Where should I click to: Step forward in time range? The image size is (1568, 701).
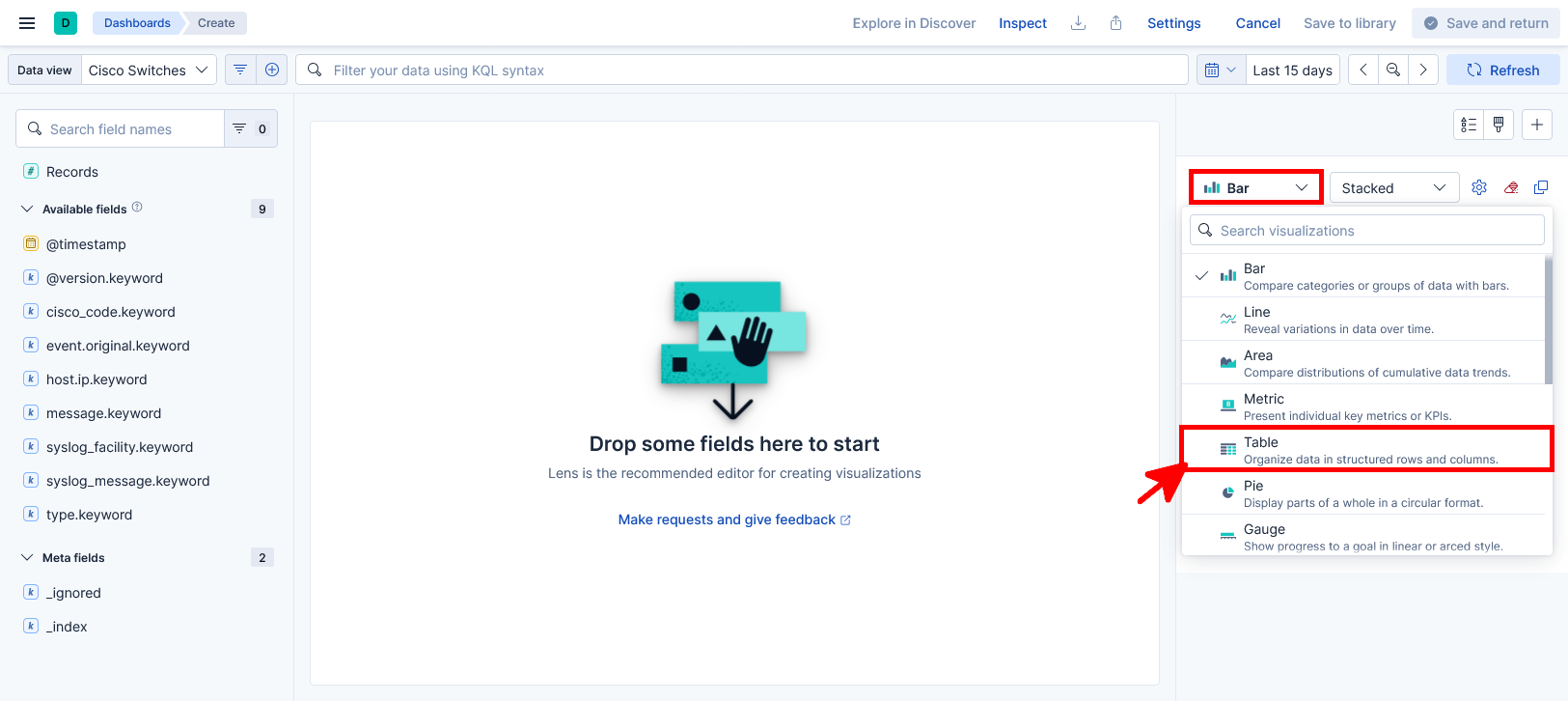click(x=1423, y=70)
